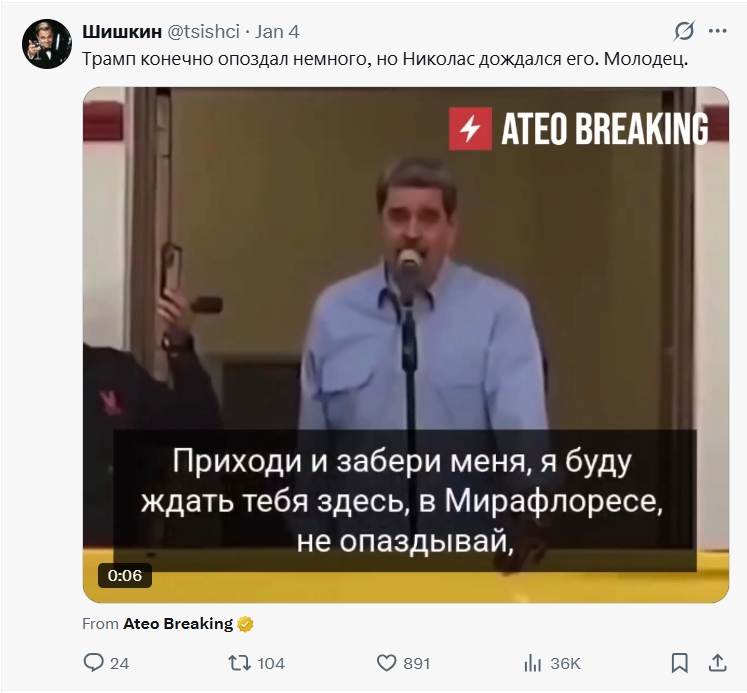Click the 891 likes count

tap(416, 663)
